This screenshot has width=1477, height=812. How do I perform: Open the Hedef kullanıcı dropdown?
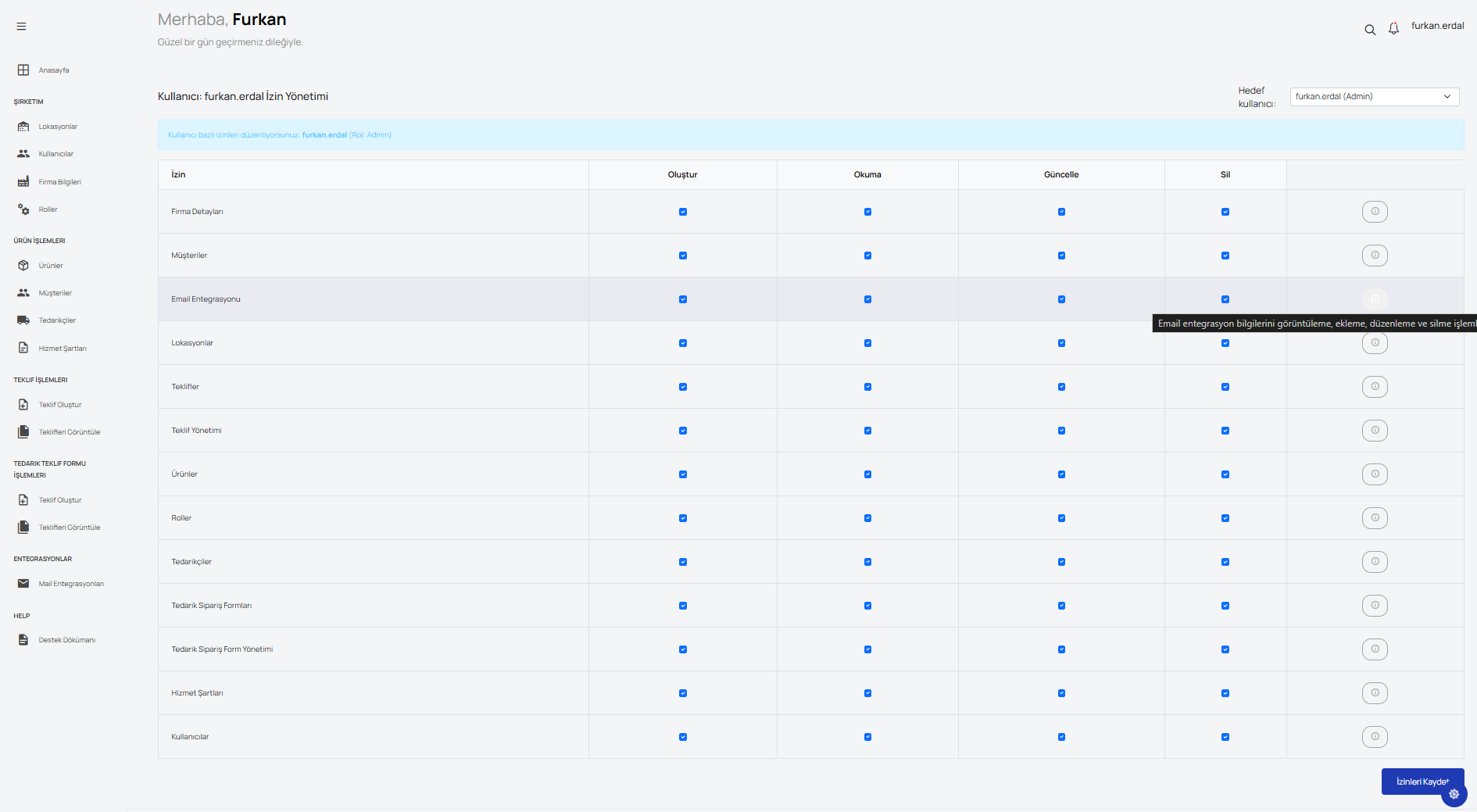(1373, 97)
